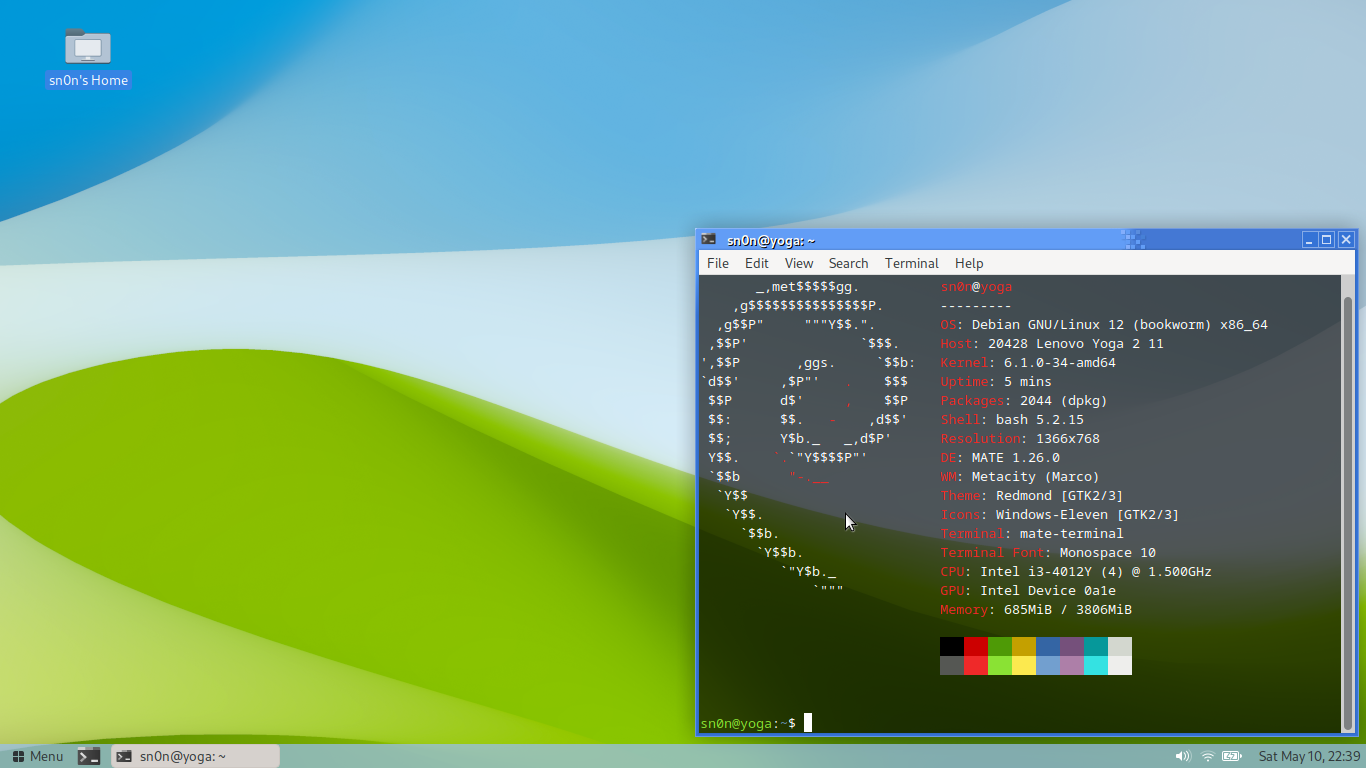This screenshot has height=768, width=1366.
Task: Click the 'OS: Debian GNU/Linux 12' line
Action: tap(1104, 325)
